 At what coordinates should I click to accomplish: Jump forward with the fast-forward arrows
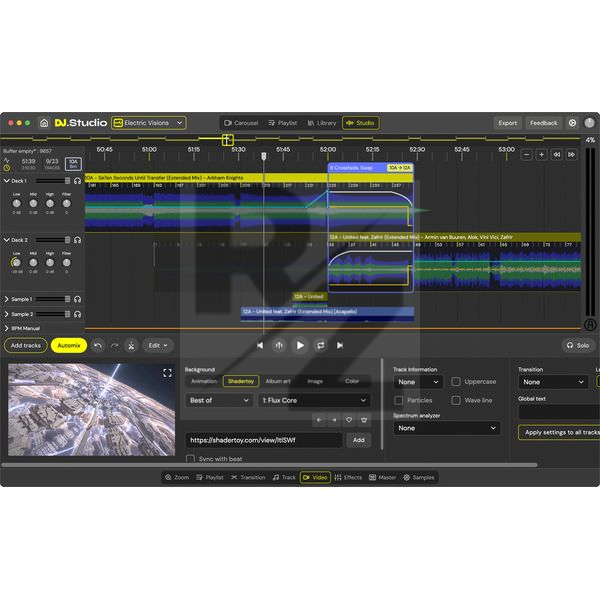pos(571,155)
